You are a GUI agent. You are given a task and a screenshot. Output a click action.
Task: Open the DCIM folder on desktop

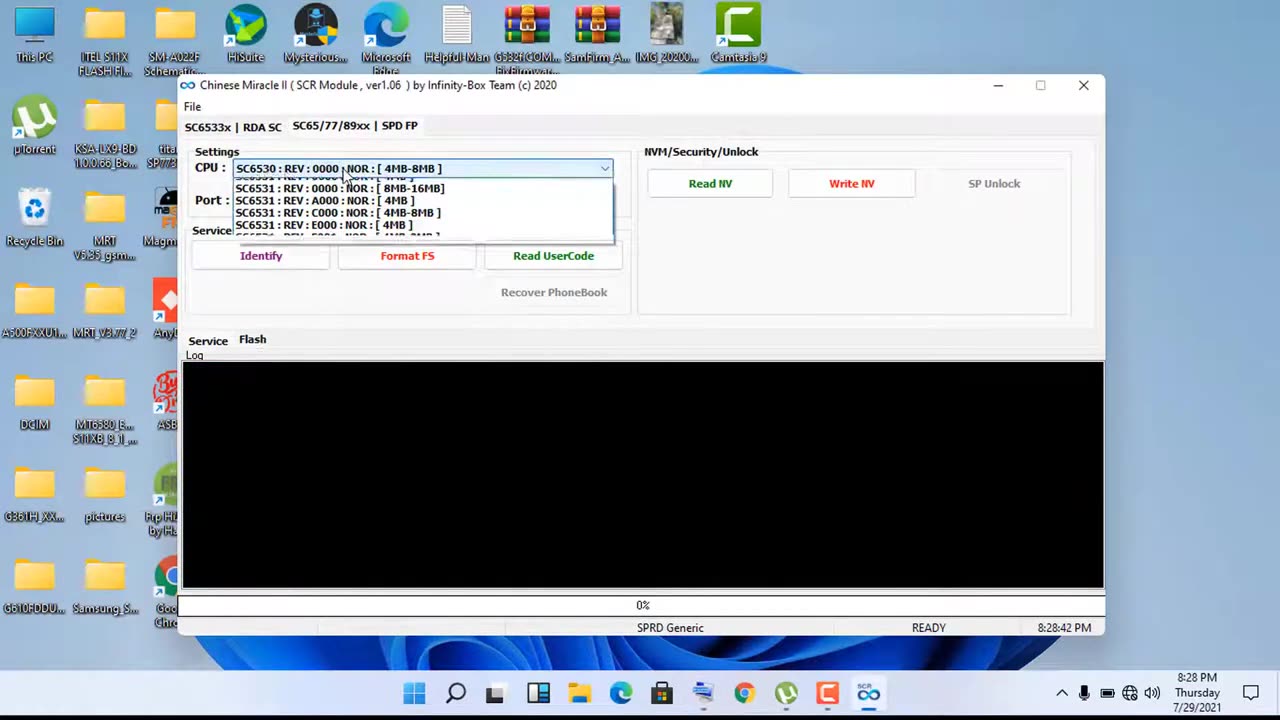tap(34, 401)
